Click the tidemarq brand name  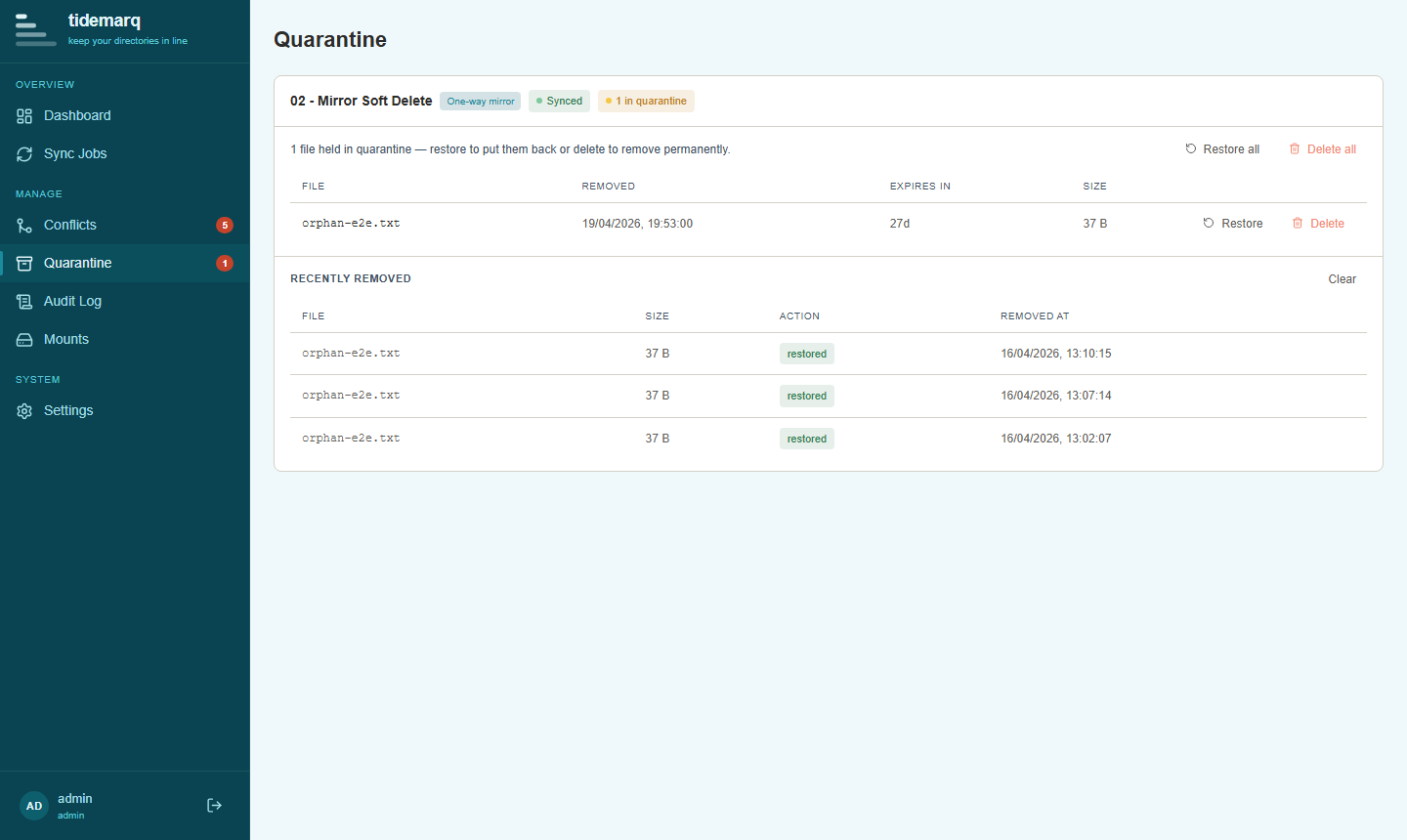105,21
